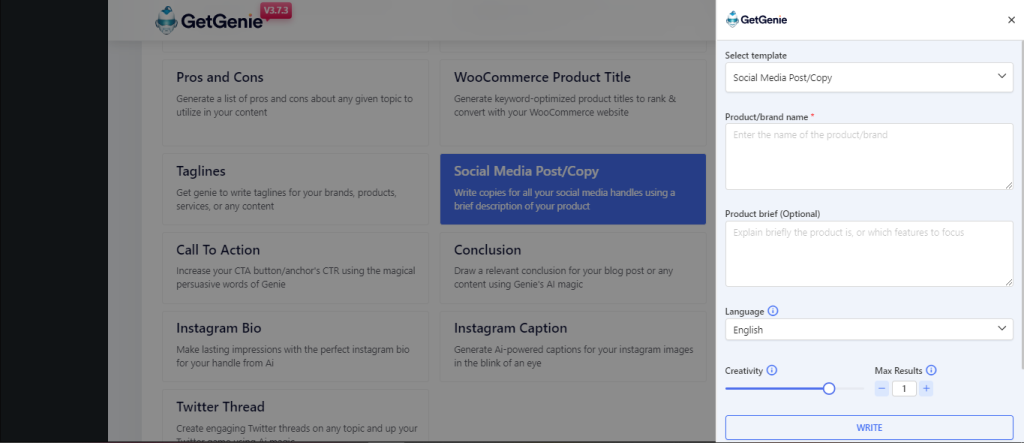Click the Language info icon
Viewport: 1024px width, 443px height.
[x=773, y=311]
